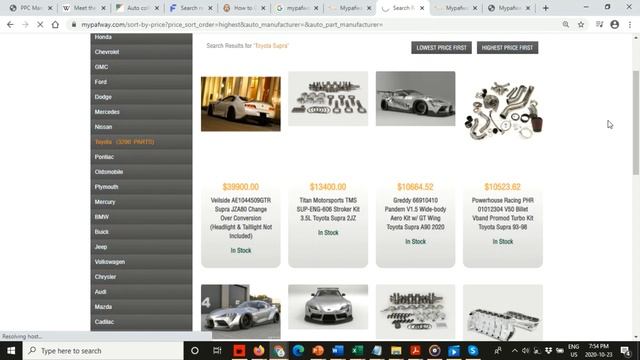Image resolution: width=640 pixels, height=360 pixels.
Task: Open the Chrome profile avatar icon
Action: [614, 24]
